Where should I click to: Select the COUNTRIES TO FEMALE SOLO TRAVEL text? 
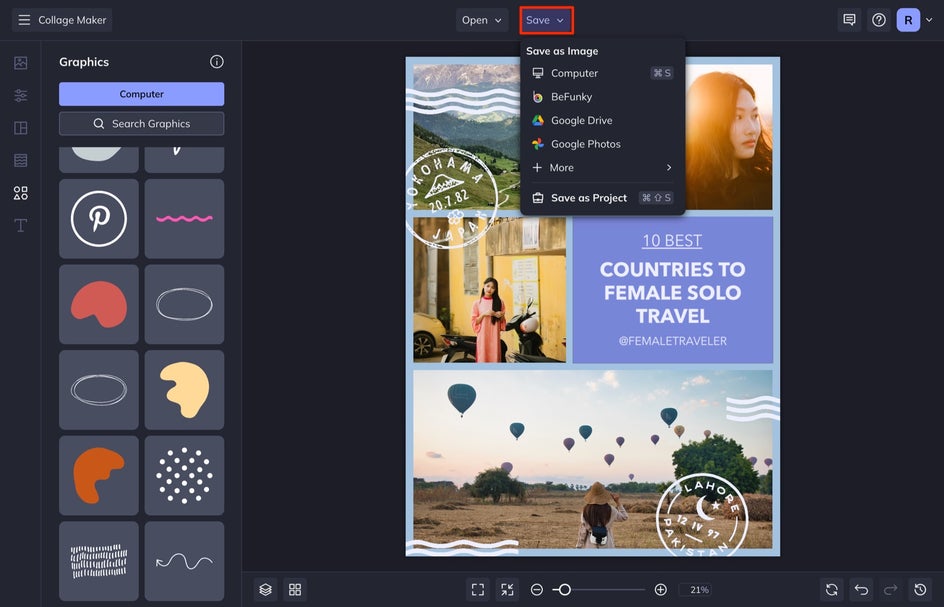[x=672, y=292]
